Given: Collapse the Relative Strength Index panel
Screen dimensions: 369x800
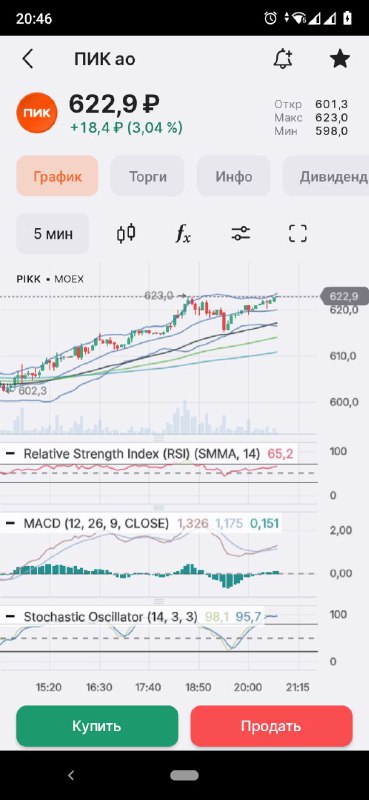Looking at the screenshot, I should click(x=11, y=453).
